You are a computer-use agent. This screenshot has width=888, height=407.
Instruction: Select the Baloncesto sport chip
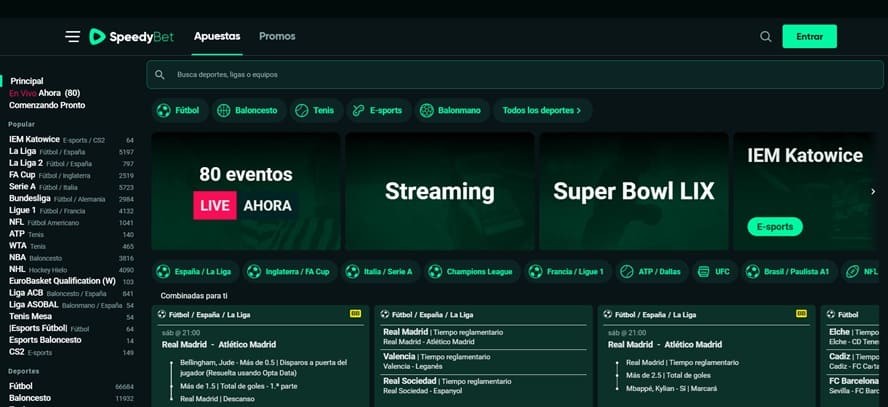click(x=249, y=110)
